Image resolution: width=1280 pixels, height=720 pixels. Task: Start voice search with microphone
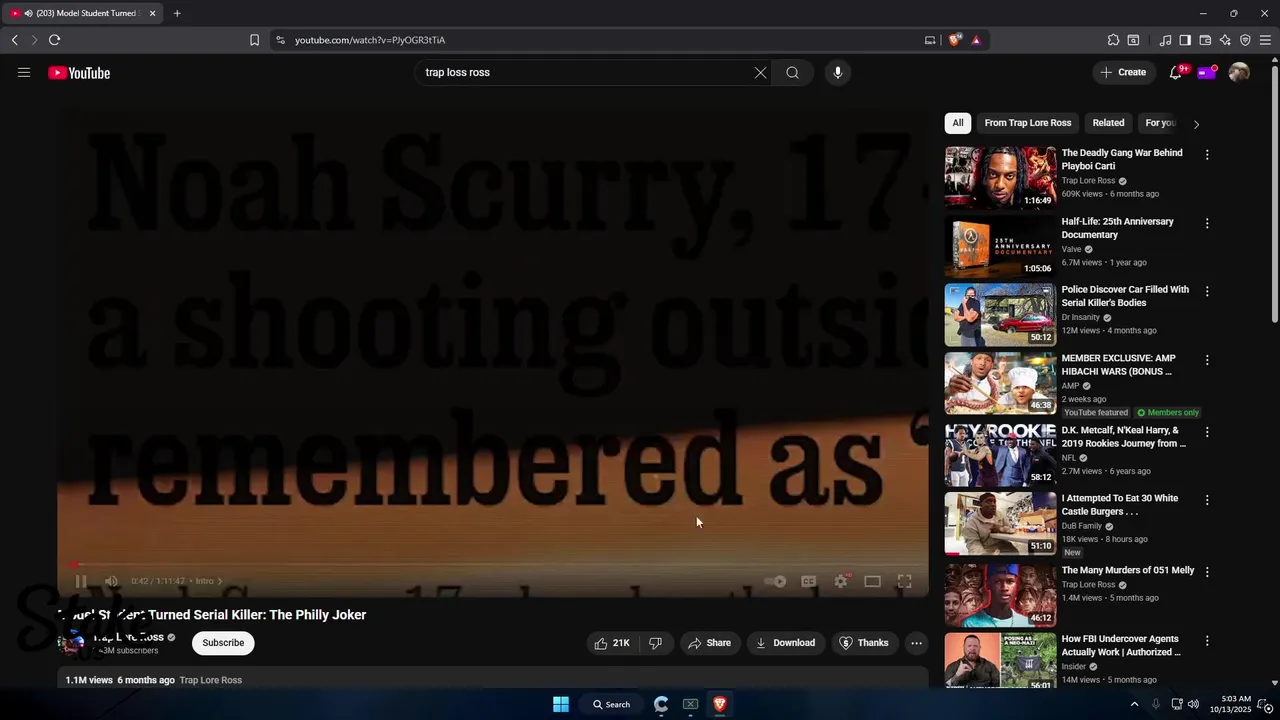(838, 72)
